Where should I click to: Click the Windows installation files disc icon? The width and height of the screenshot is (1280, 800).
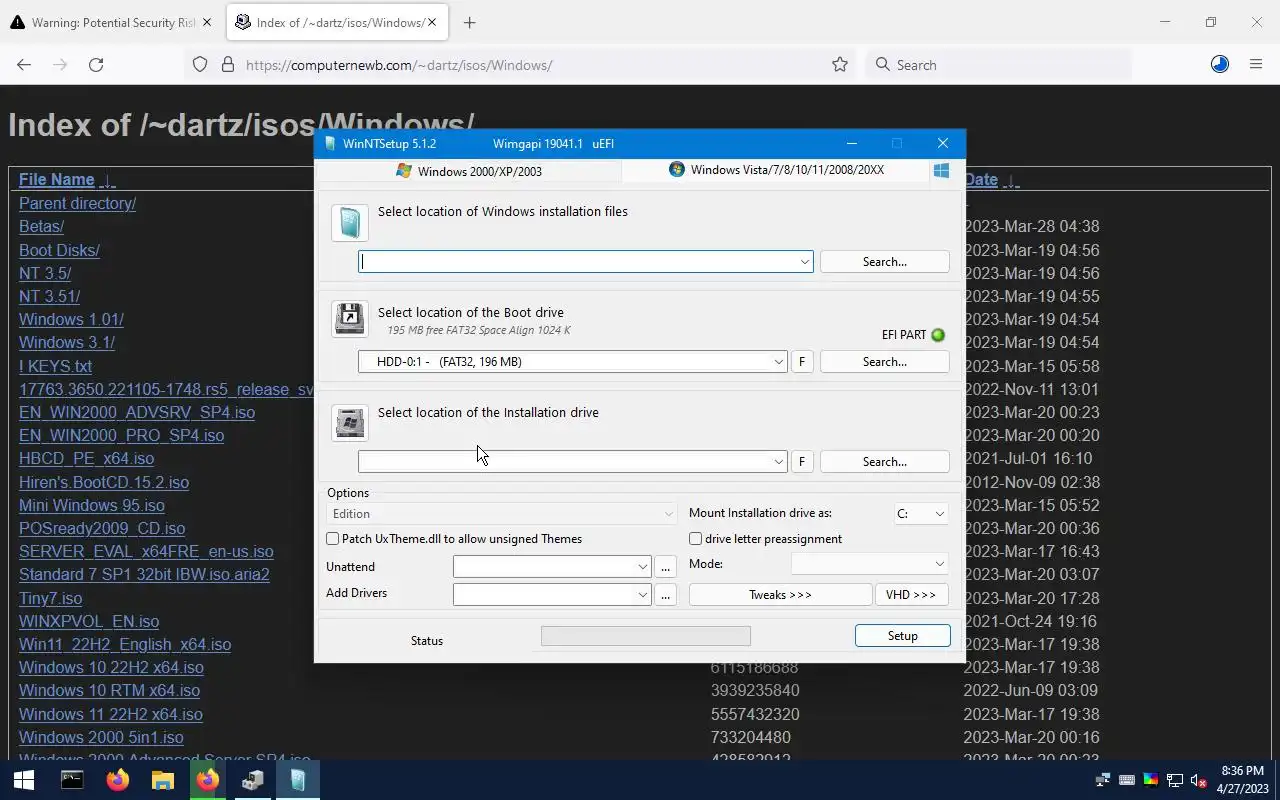click(x=350, y=223)
